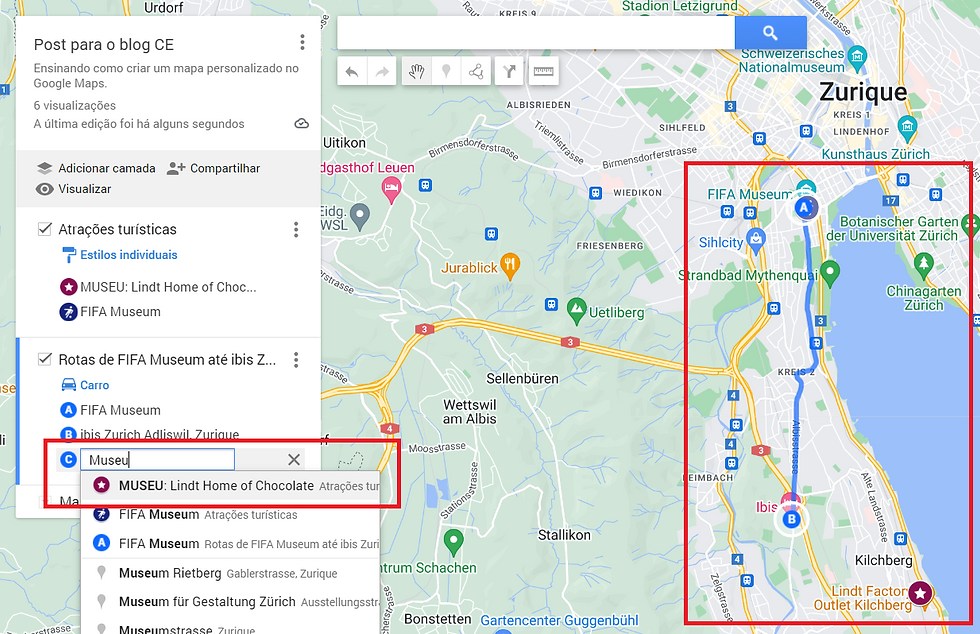Viewport: 980px width, 634px height.
Task: Click the Kilchberg town label
Action: pyautogui.click(x=883, y=560)
